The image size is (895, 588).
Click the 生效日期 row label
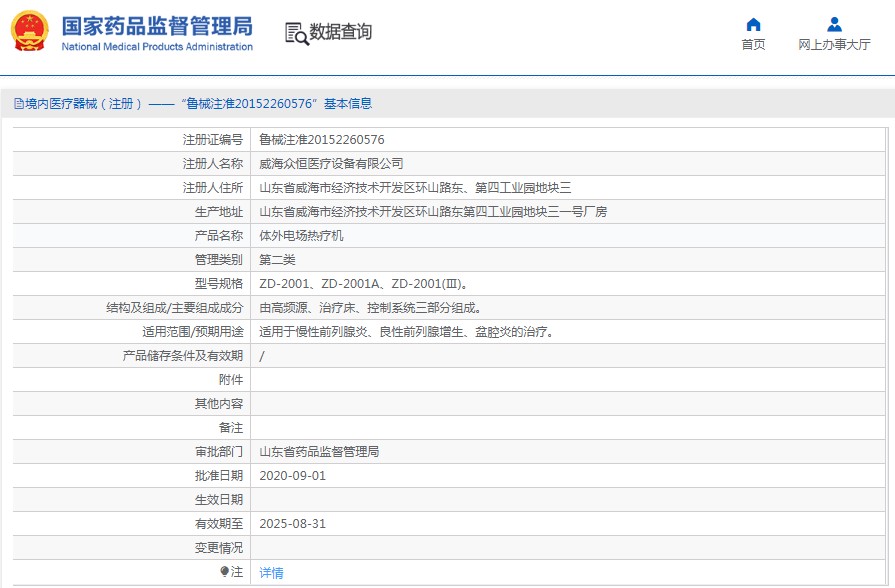(219, 500)
